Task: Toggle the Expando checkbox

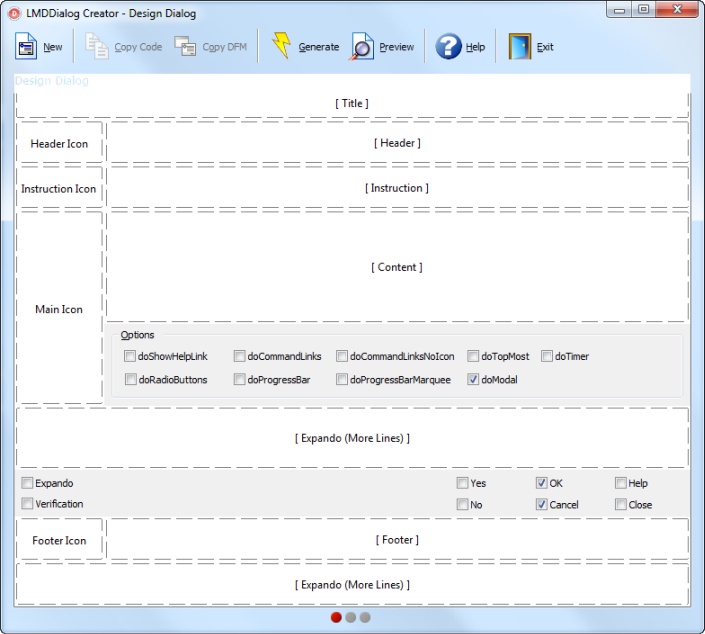Action: 27,483
